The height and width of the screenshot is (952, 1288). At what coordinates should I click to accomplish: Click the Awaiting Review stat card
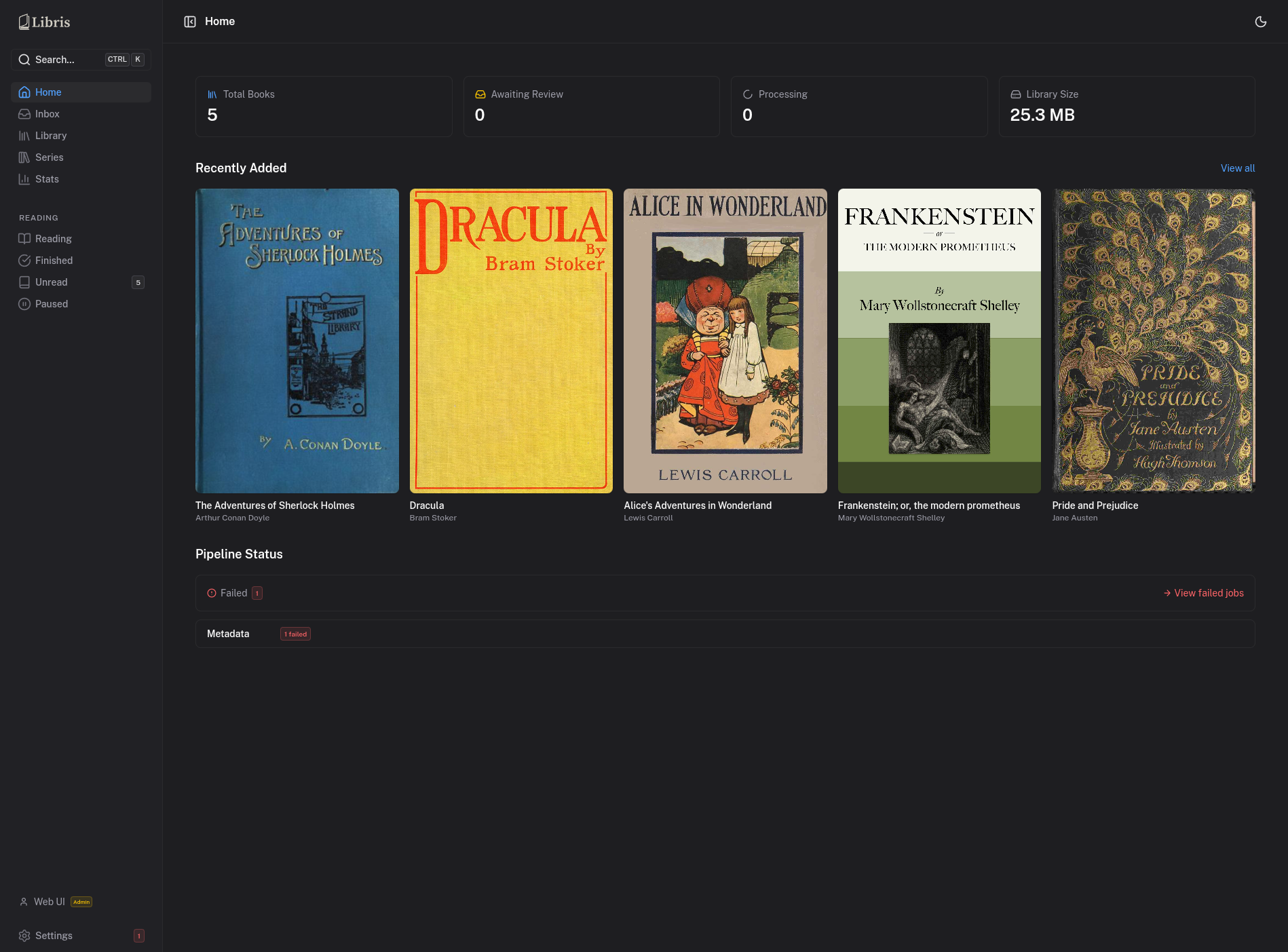point(592,107)
